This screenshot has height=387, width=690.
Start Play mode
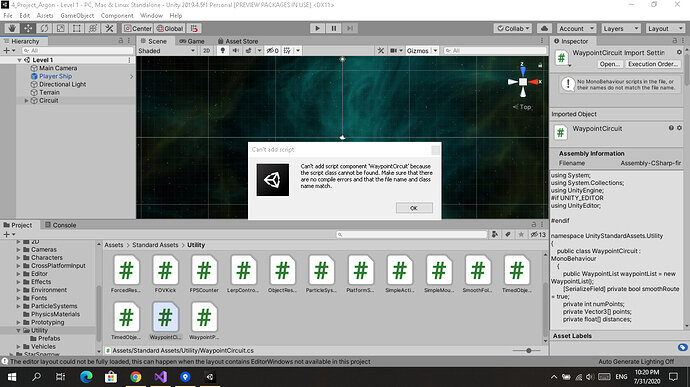click(x=317, y=28)
